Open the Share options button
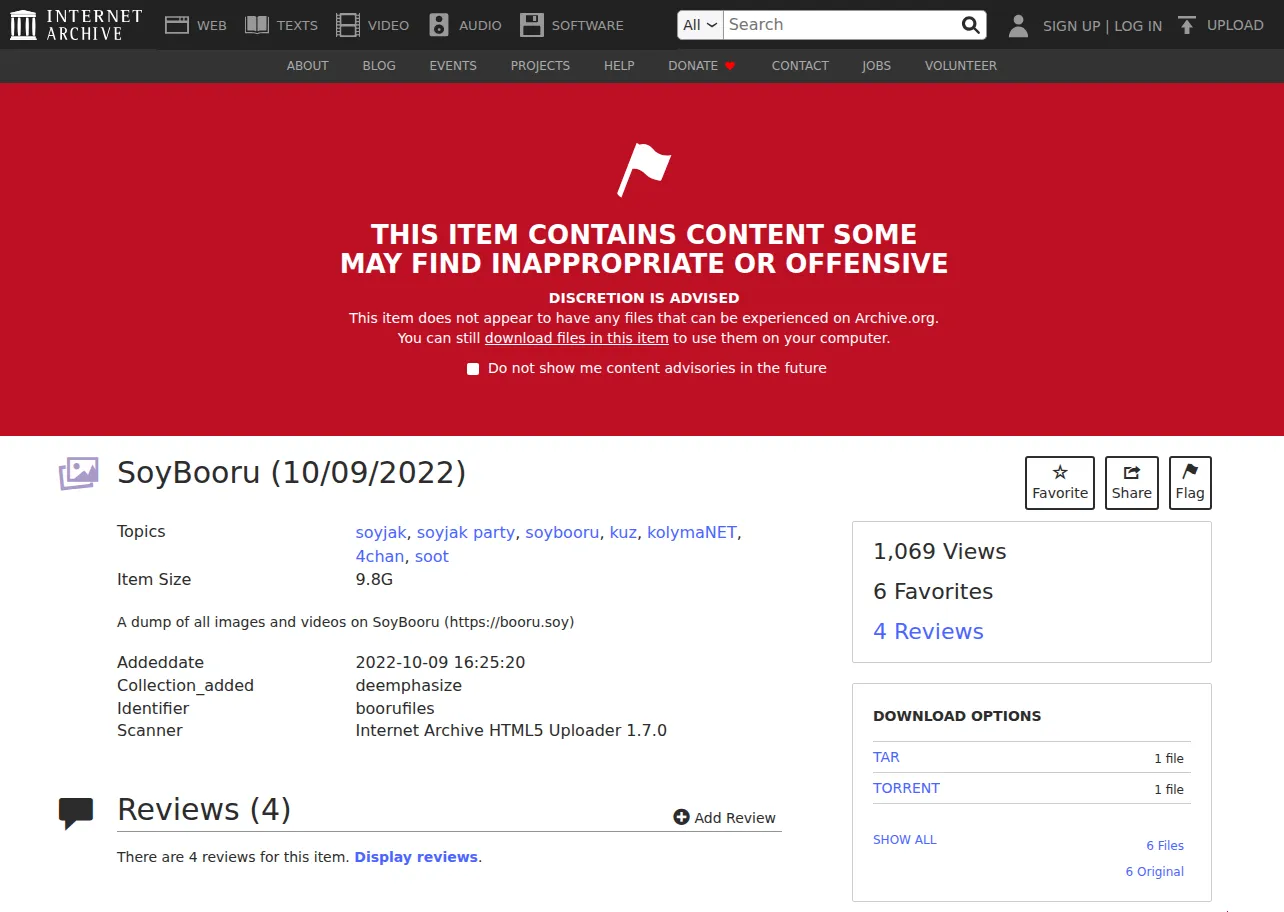1284x912 pixels. point(1132,483)
